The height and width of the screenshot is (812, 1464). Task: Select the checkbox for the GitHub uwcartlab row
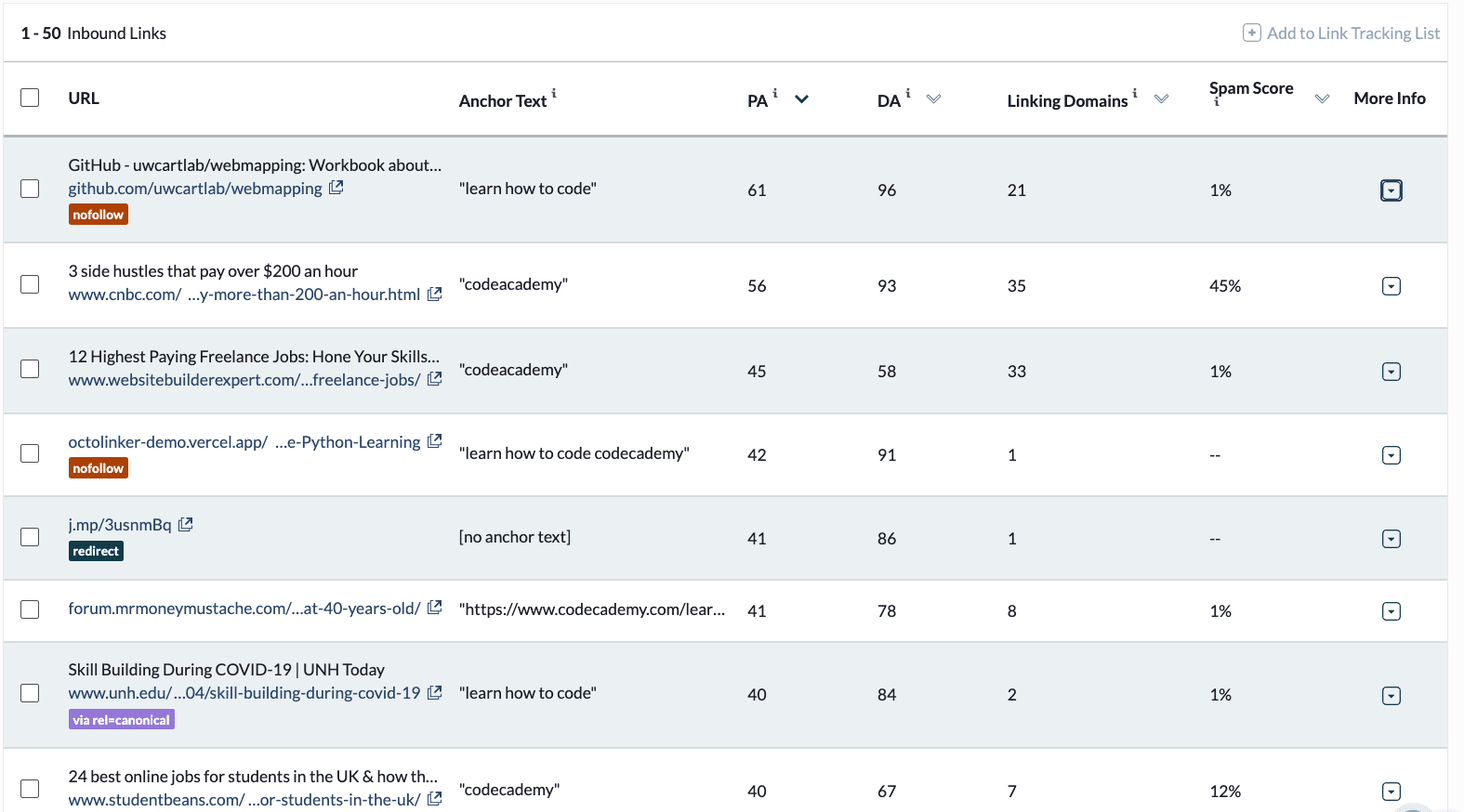coord(30,189)
